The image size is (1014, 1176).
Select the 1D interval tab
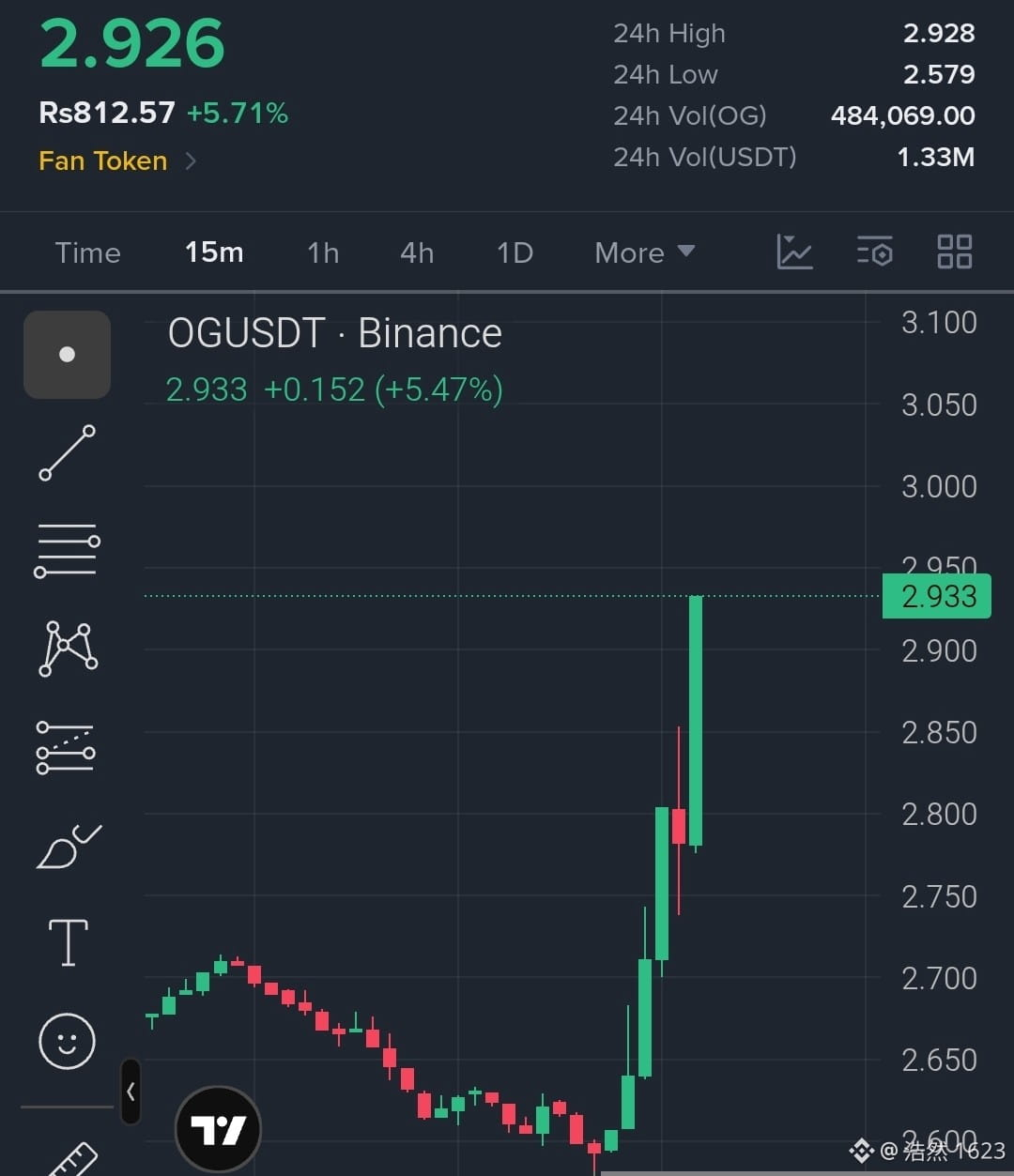coord(515,252)
